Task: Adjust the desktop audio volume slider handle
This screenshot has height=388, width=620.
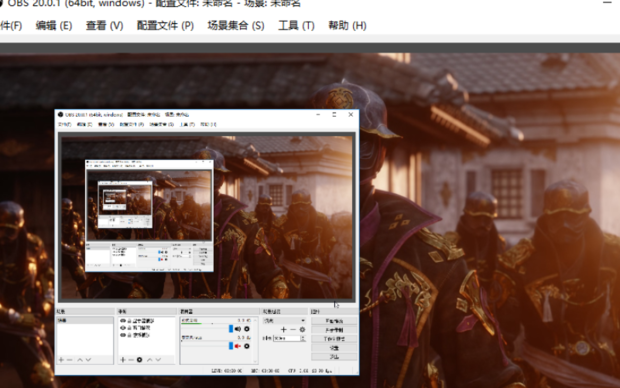Action: 231,329
